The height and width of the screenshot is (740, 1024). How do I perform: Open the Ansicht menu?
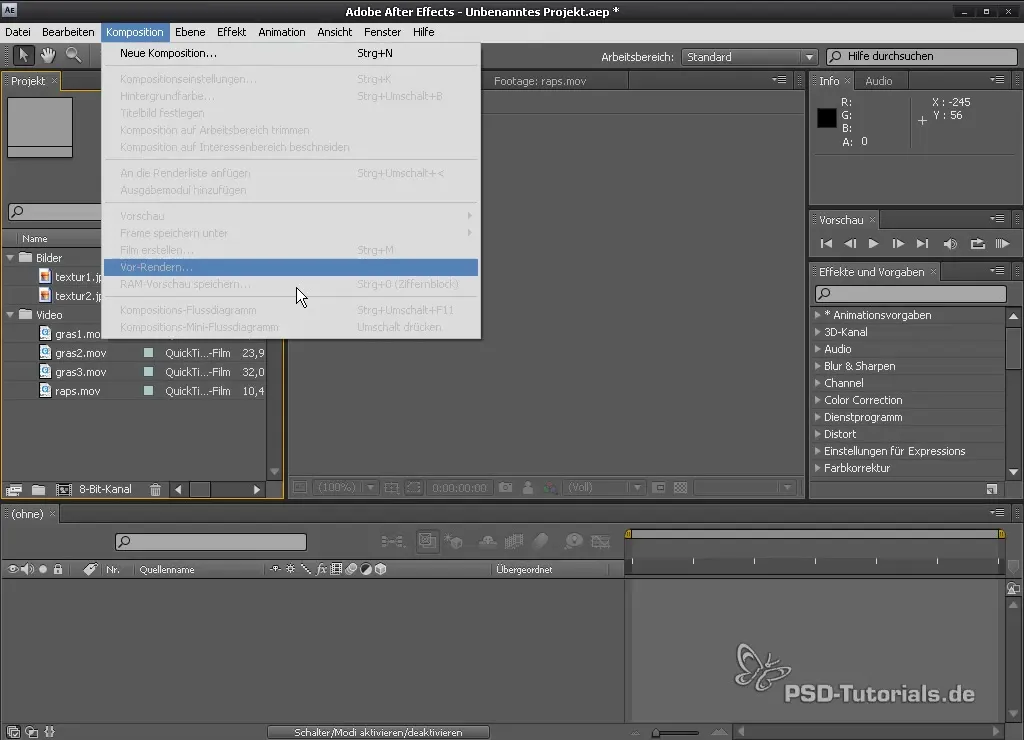[x=334, y=32]
